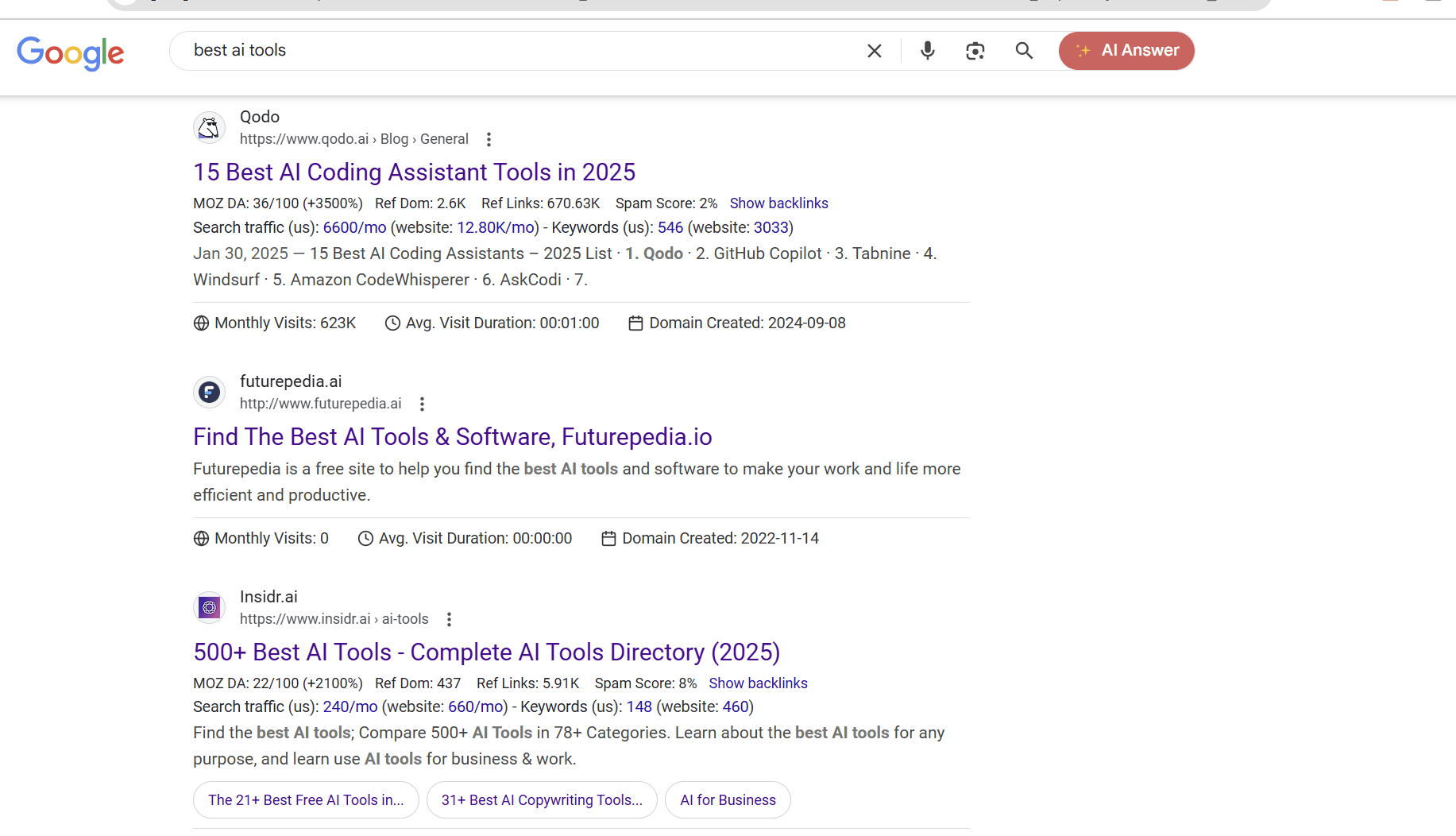
Task: Click the Spam Score: 8% text
Action: click(646, 683)
